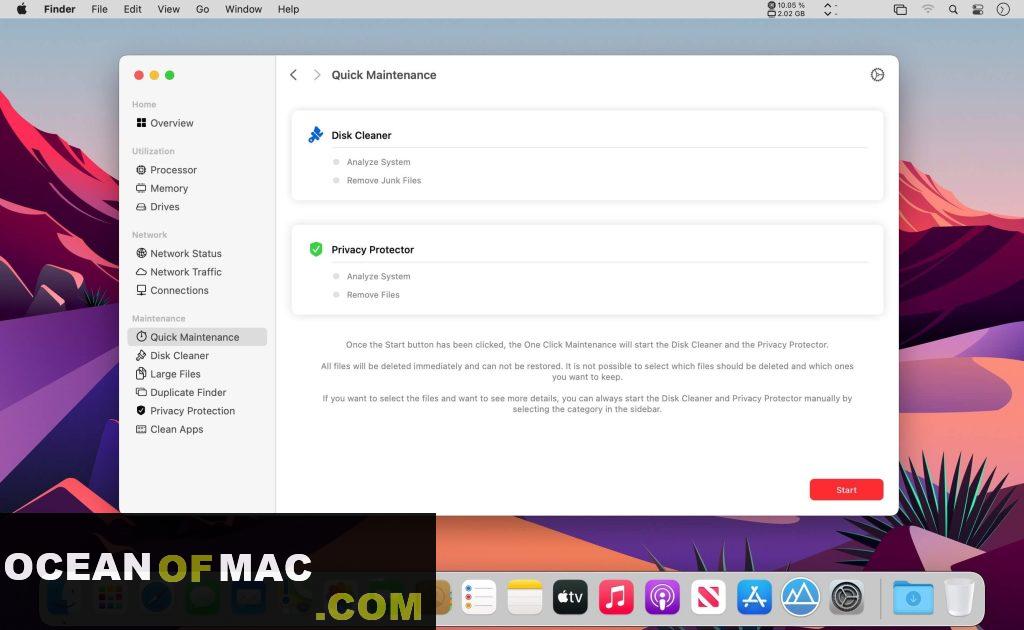Image resolution: width=1024 pixels, height=630 pixels.
Task: Open Privacy Protection in the sidebar
Action: [185, 411]
